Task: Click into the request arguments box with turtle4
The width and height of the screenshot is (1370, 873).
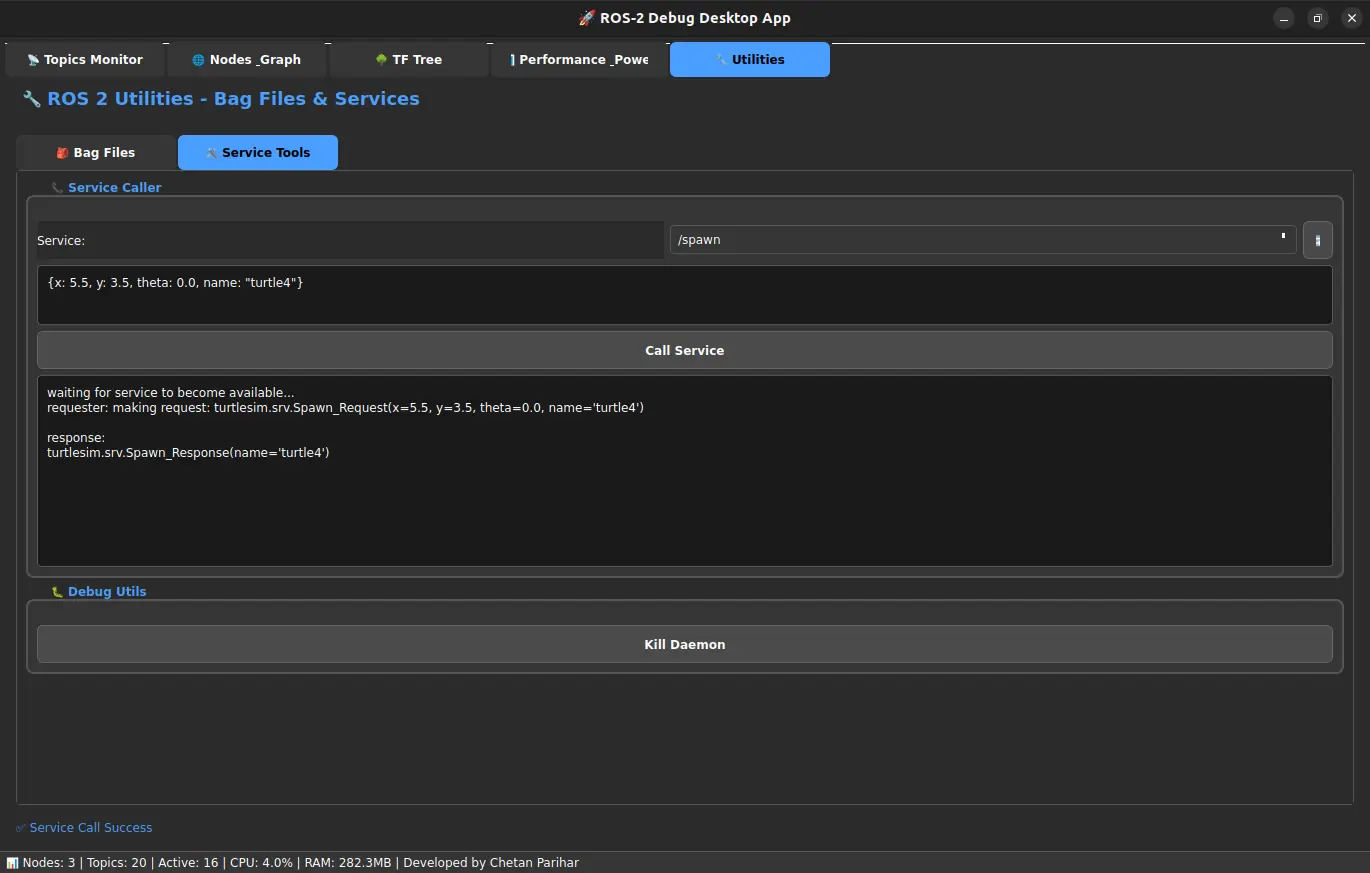Action: click(x=684, y=295)
